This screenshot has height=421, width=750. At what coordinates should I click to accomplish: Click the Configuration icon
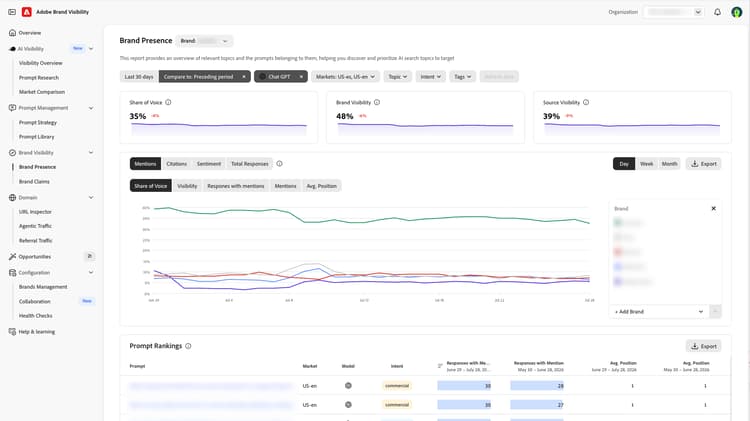click(12, 272)
